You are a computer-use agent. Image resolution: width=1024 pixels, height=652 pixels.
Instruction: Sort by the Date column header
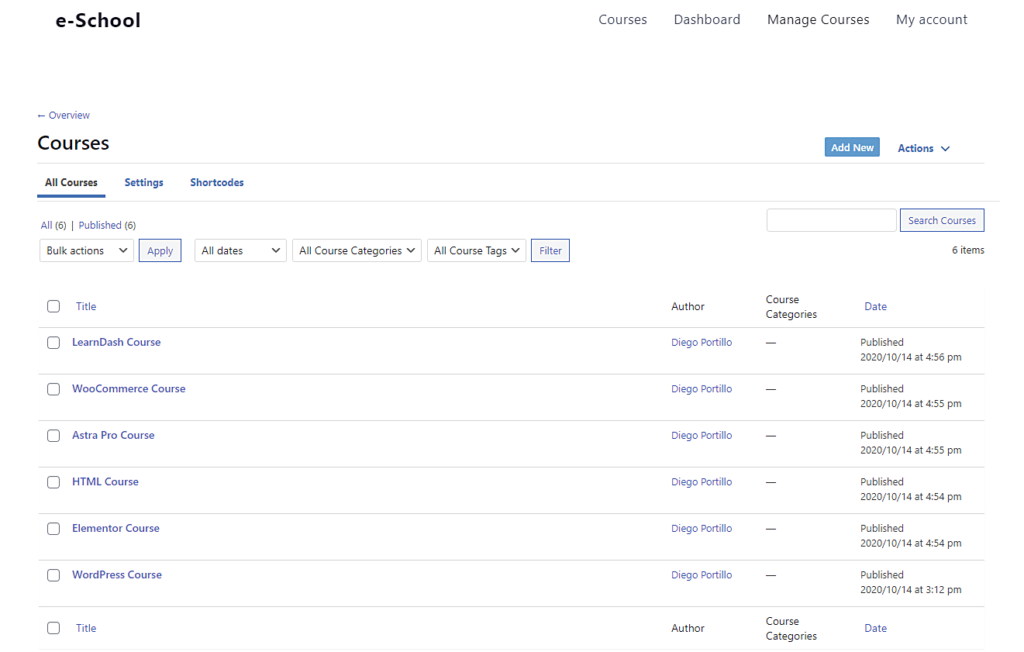pyautogui.click(x=875, y=306)
